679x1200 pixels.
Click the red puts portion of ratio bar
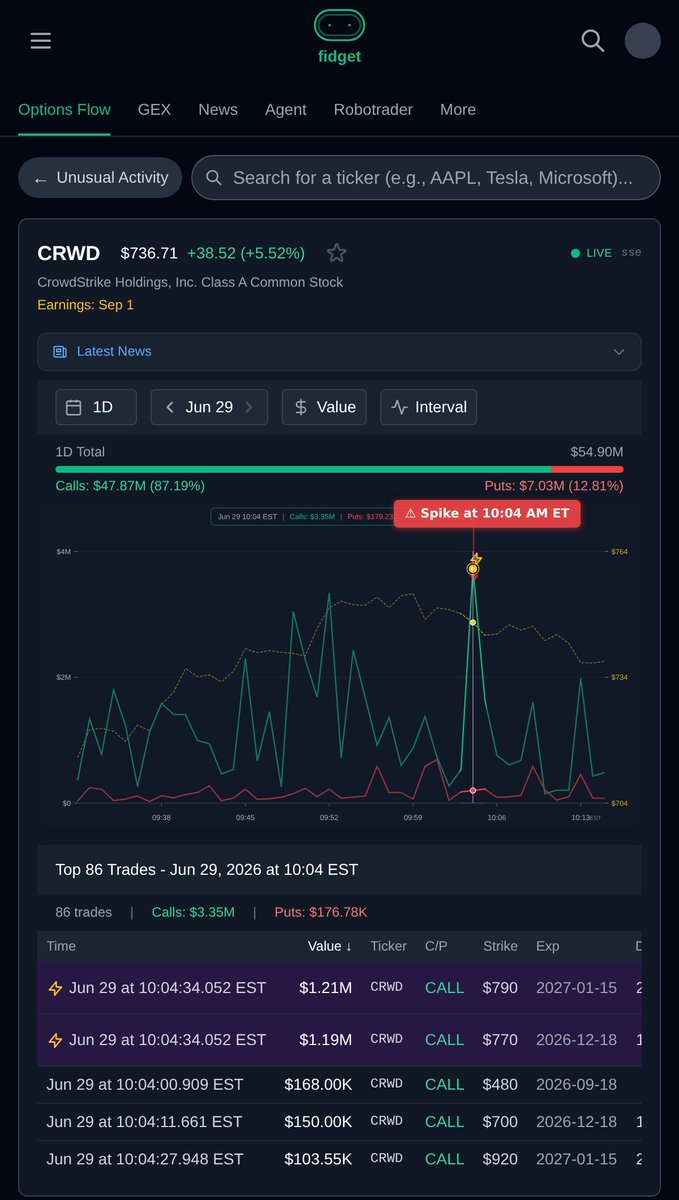coord(587,469)
